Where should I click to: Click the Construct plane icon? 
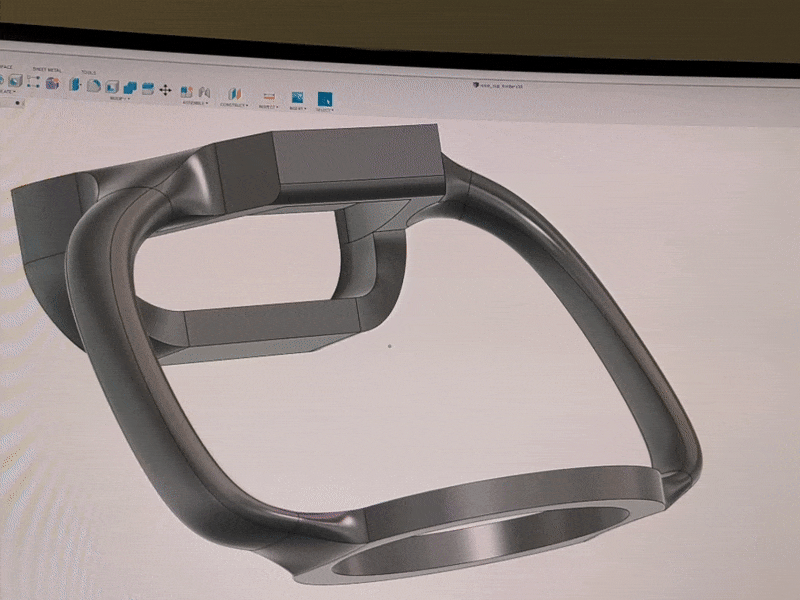(236, 93)
